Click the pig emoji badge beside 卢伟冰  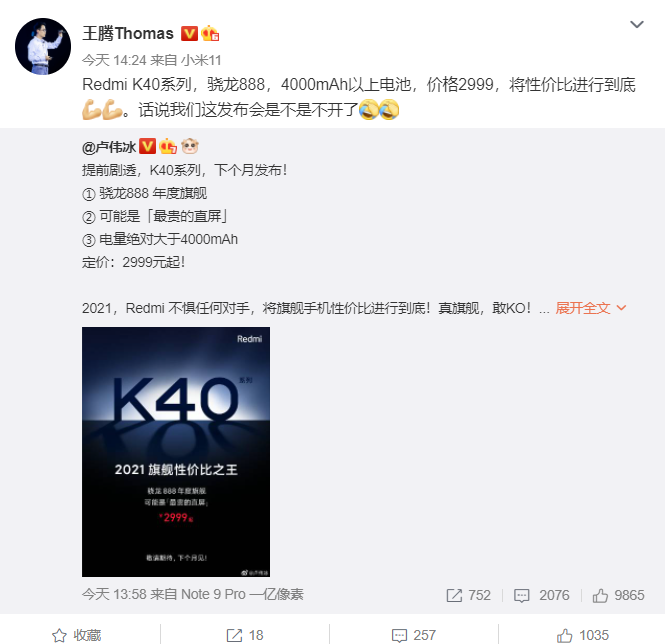pyautogui.click(x=190, y=147)
